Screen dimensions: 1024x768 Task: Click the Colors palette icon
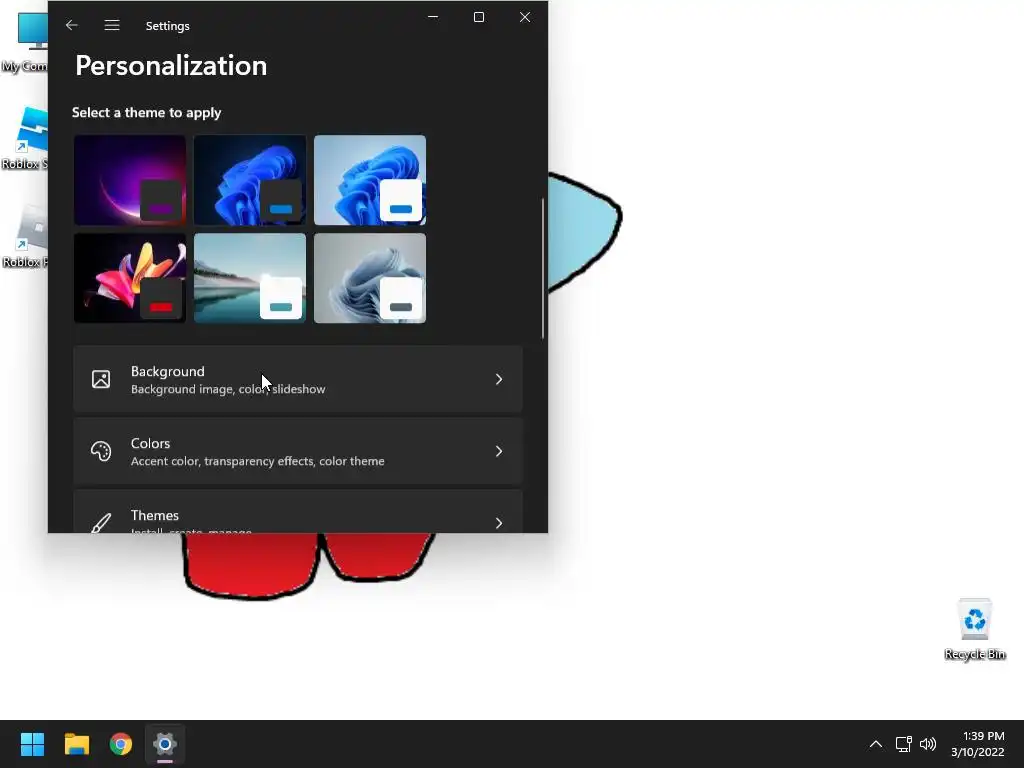pos(101,451)
